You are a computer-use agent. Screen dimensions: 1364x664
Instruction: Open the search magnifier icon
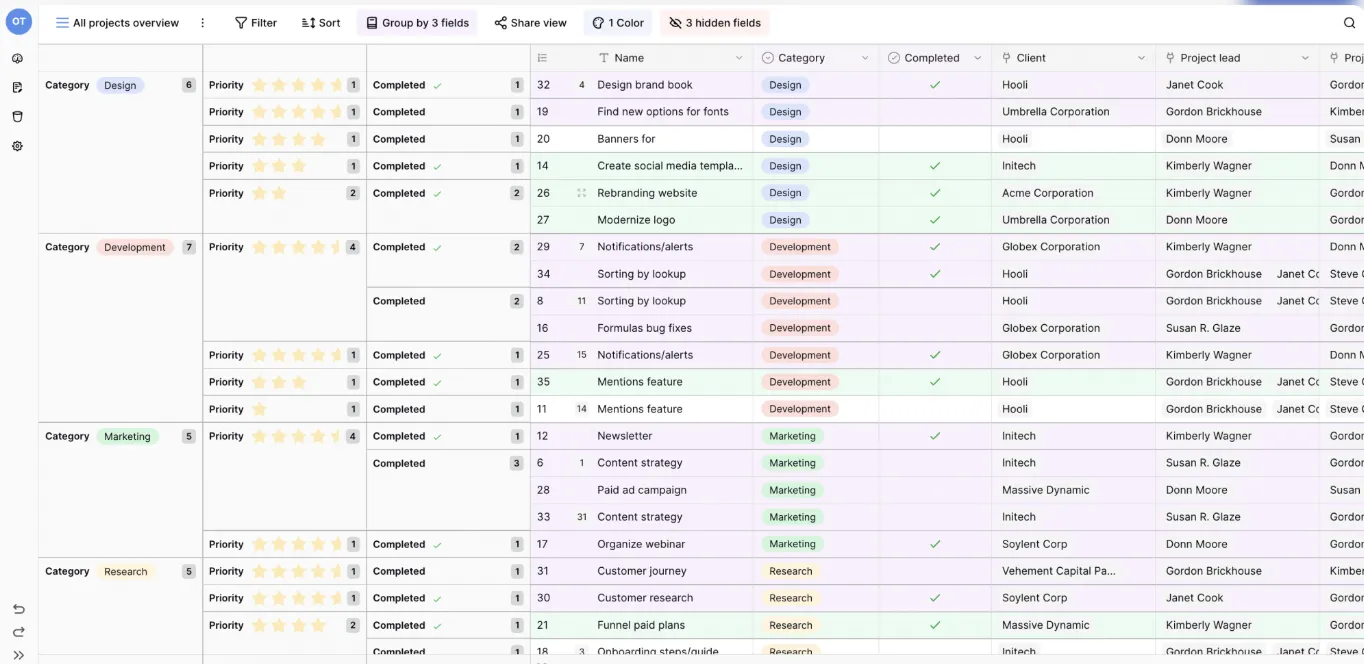[1349, 23]
